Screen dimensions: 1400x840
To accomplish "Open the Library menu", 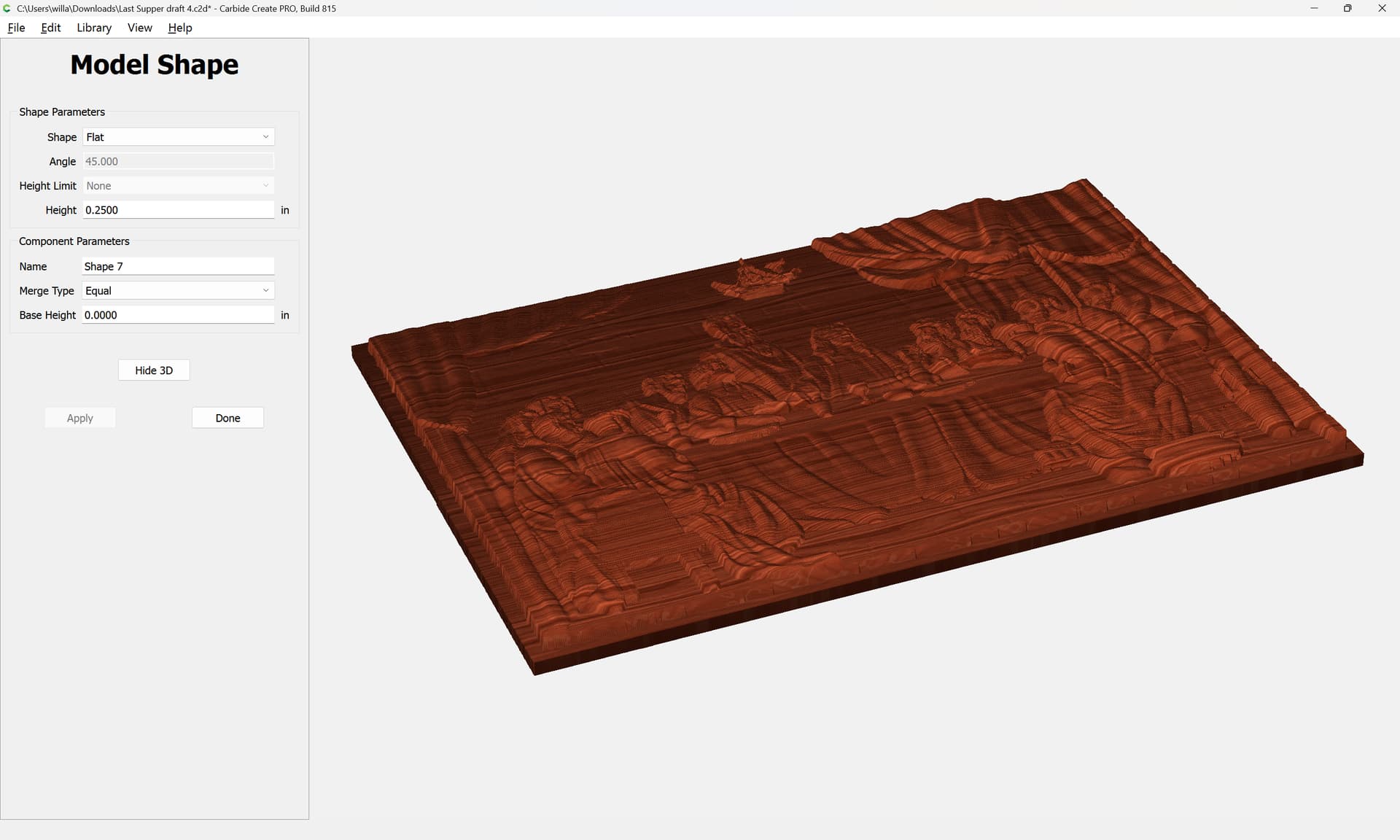I will (x=94, y=28).
